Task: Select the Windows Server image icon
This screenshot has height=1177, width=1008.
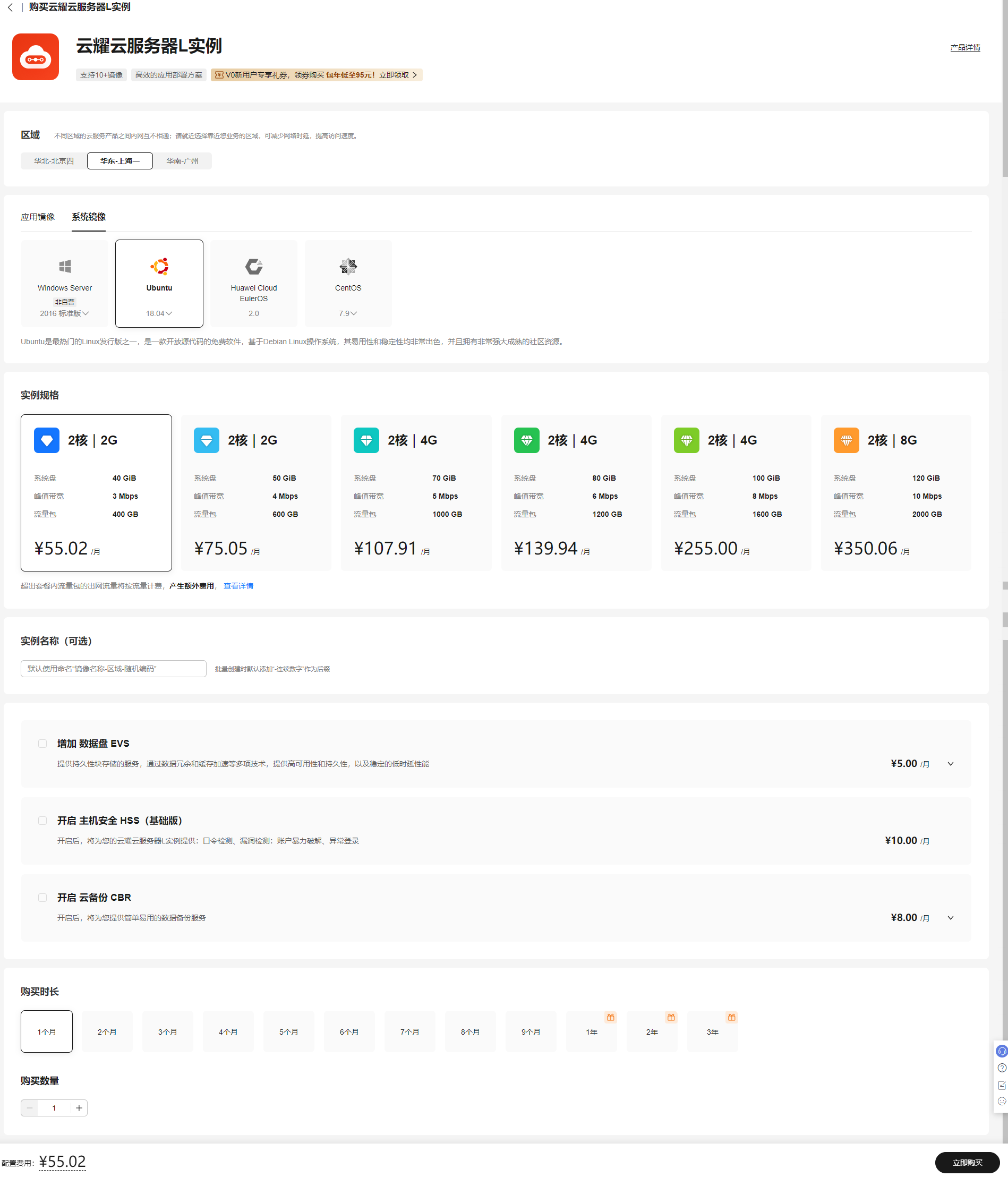Action: [x=65, y=266]
